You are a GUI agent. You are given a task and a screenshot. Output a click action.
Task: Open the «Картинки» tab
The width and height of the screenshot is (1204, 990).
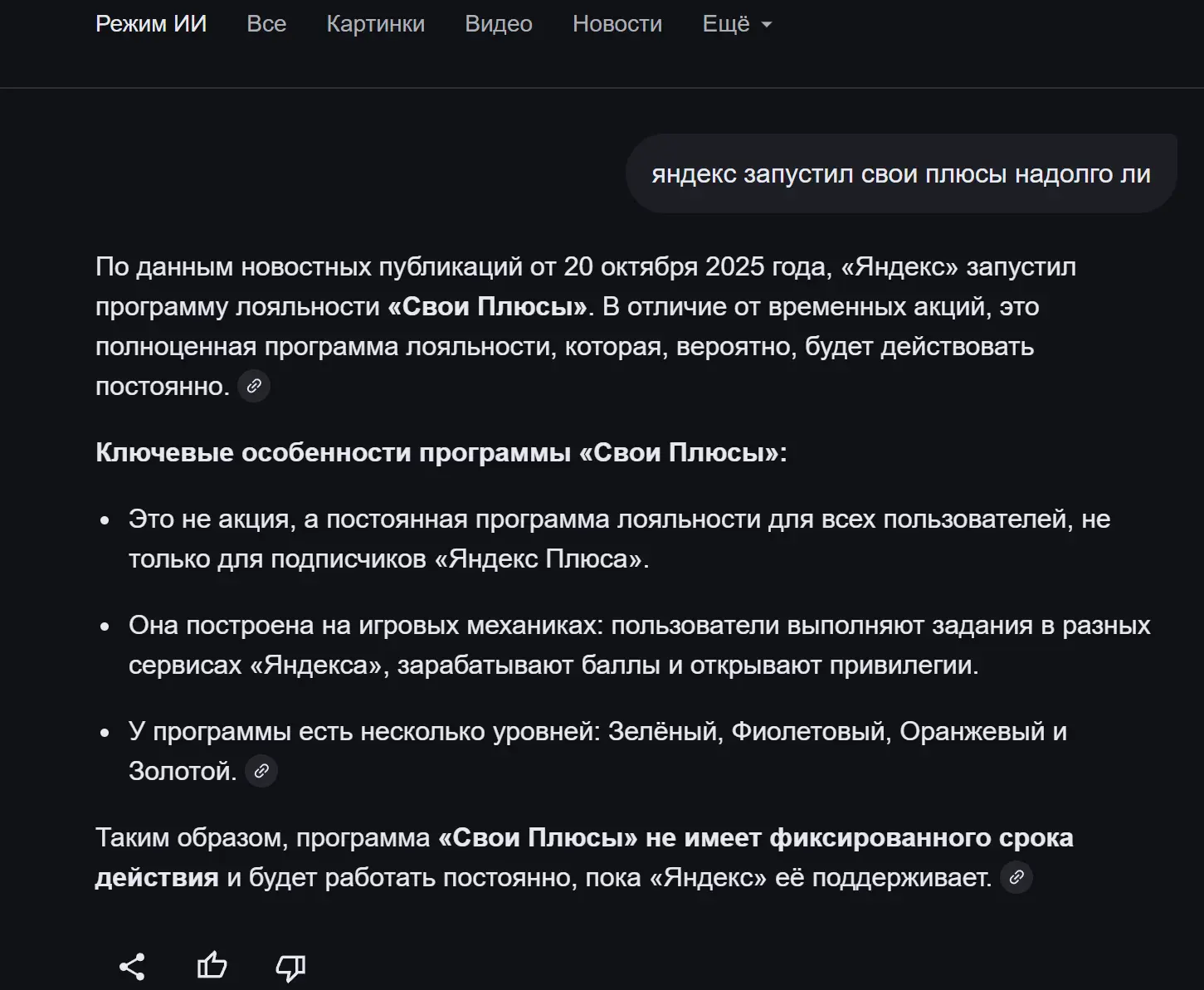pyautogui.click(x=375, y=24)
